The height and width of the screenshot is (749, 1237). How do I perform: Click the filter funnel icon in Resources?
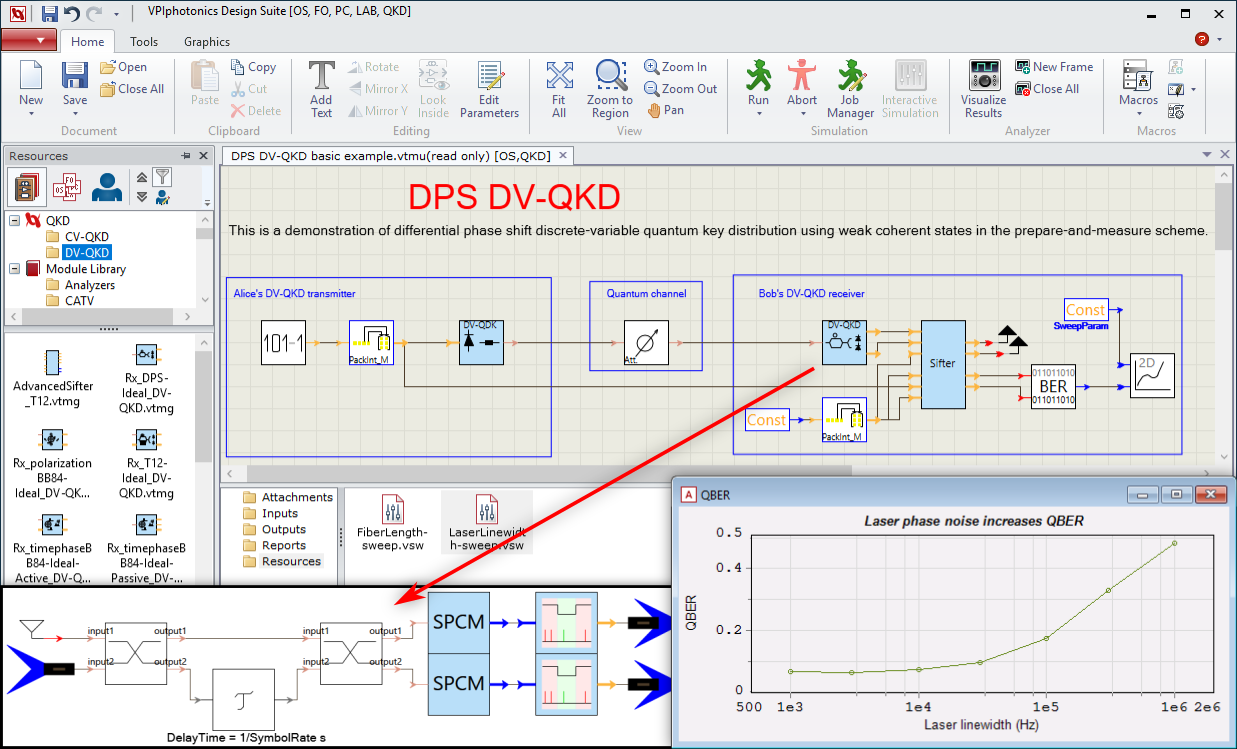[162, 177]
